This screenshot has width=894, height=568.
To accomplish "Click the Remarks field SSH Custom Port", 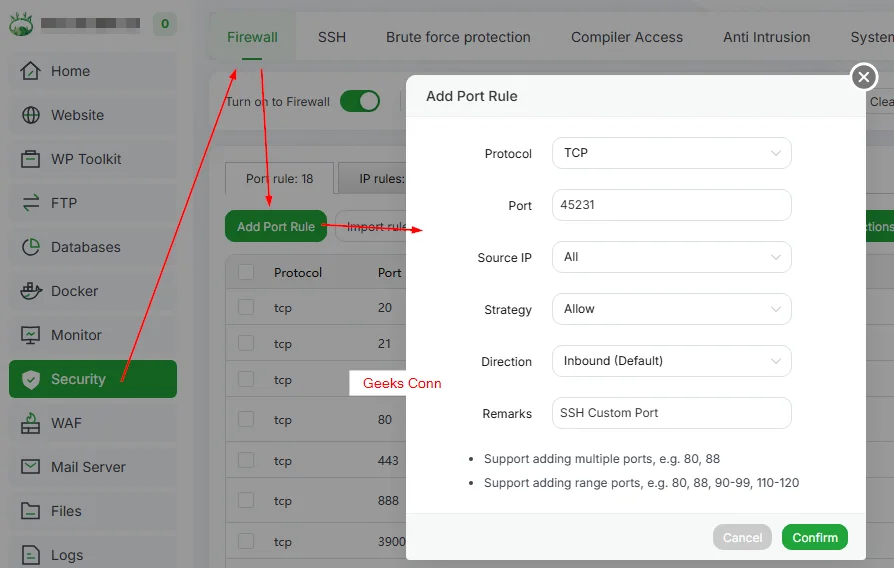I will tap(672, 413).
